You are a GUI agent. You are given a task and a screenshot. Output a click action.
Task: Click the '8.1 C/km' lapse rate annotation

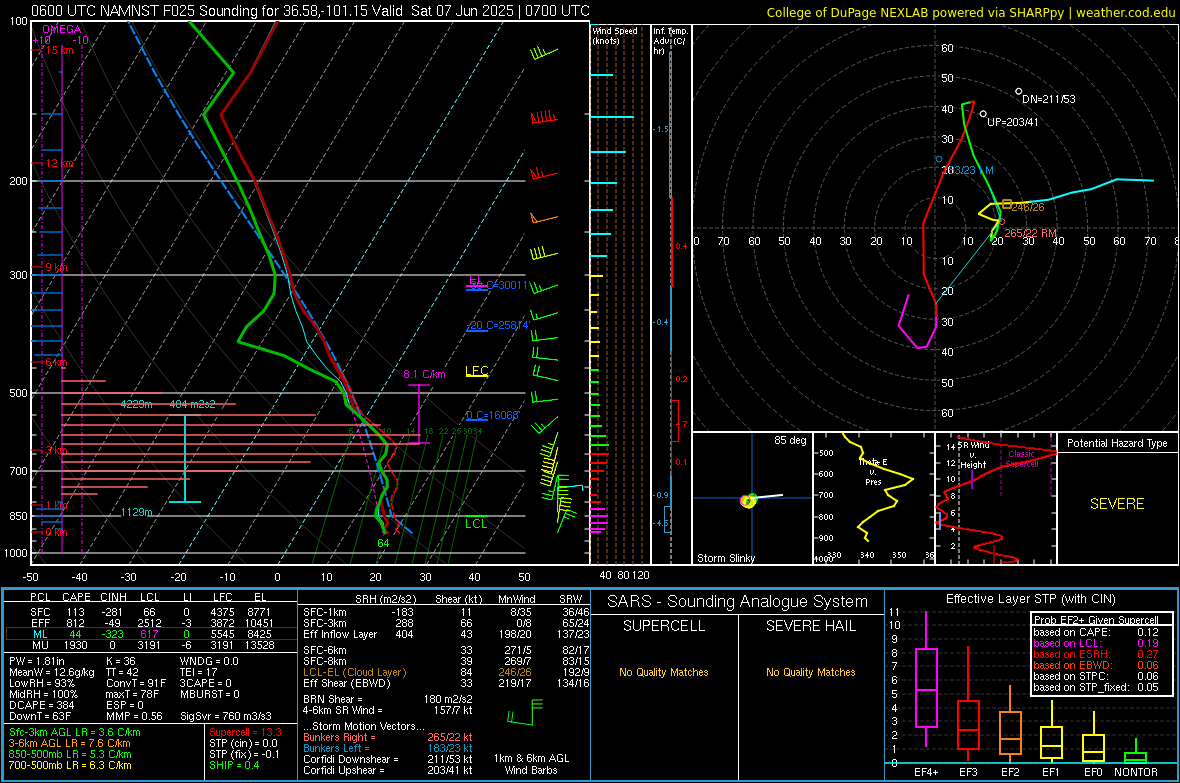point(424,374)
